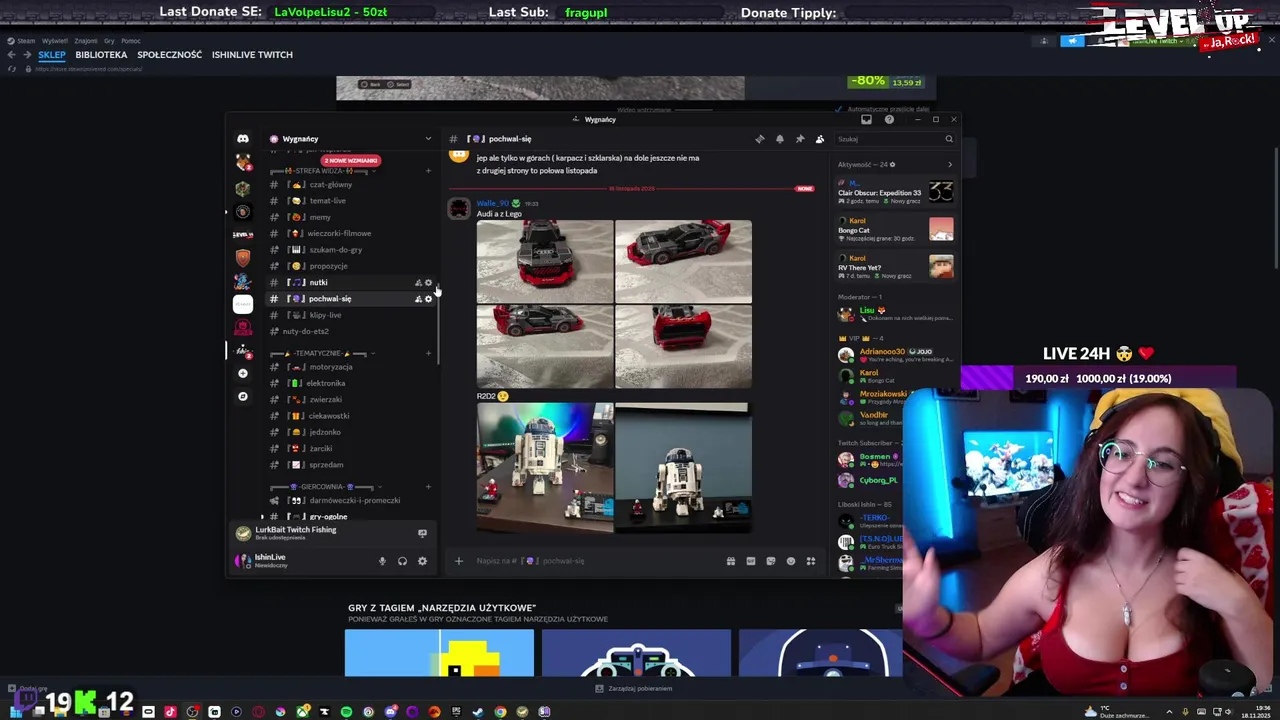Add channel to GIERCOWNIA category
The width and height of the screenshot is (1280, 720).
[x=429, y=487]
